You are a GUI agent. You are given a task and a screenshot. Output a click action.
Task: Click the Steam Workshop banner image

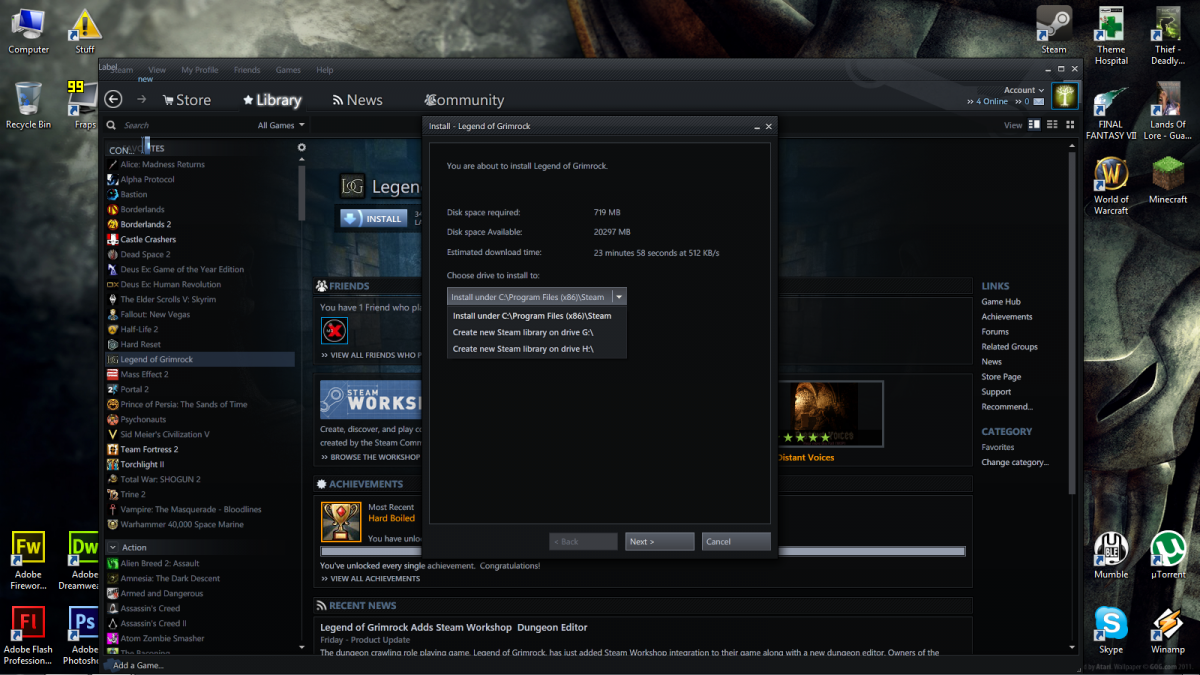click(x=371, y=399)
